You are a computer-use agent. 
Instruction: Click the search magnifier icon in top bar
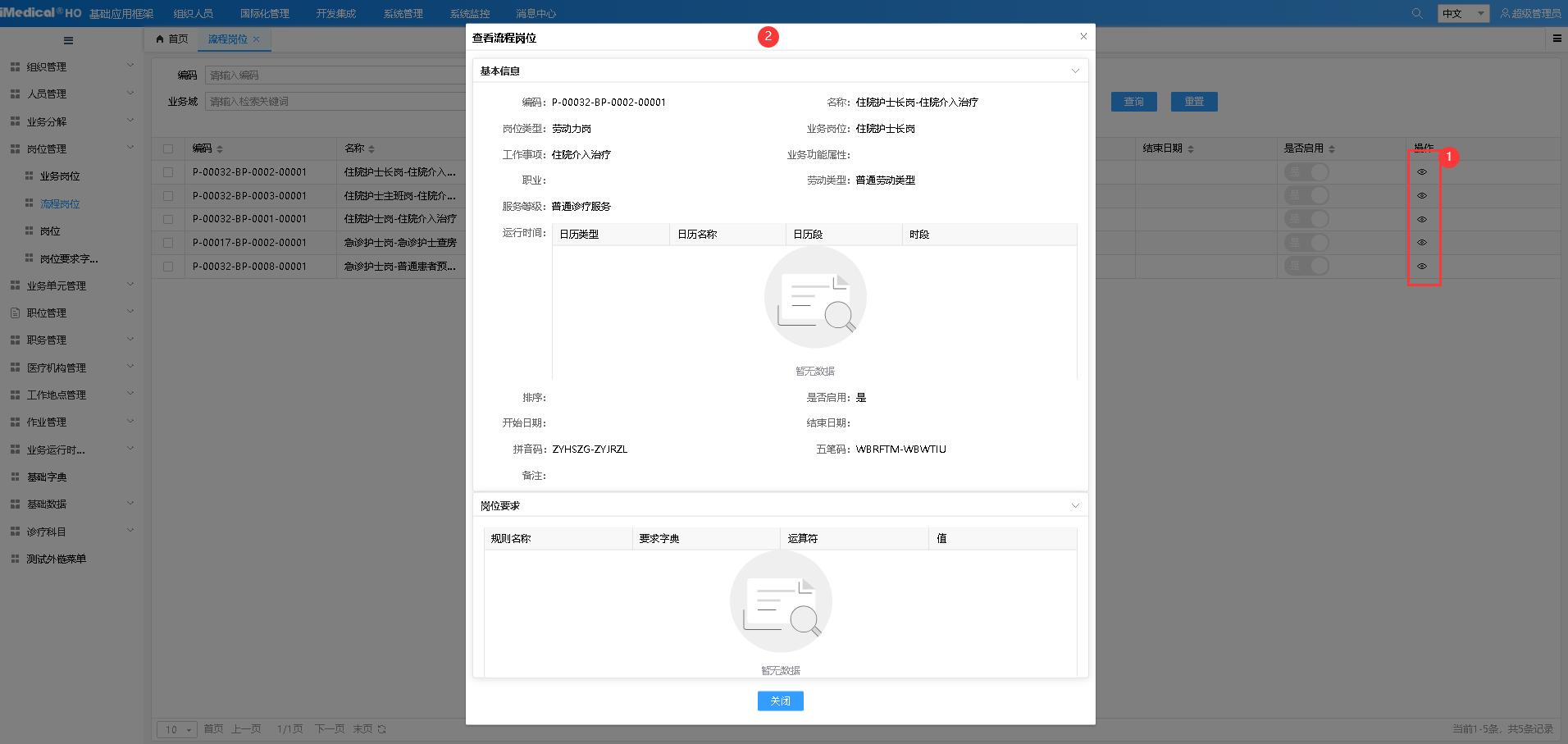pos(1416,14)
